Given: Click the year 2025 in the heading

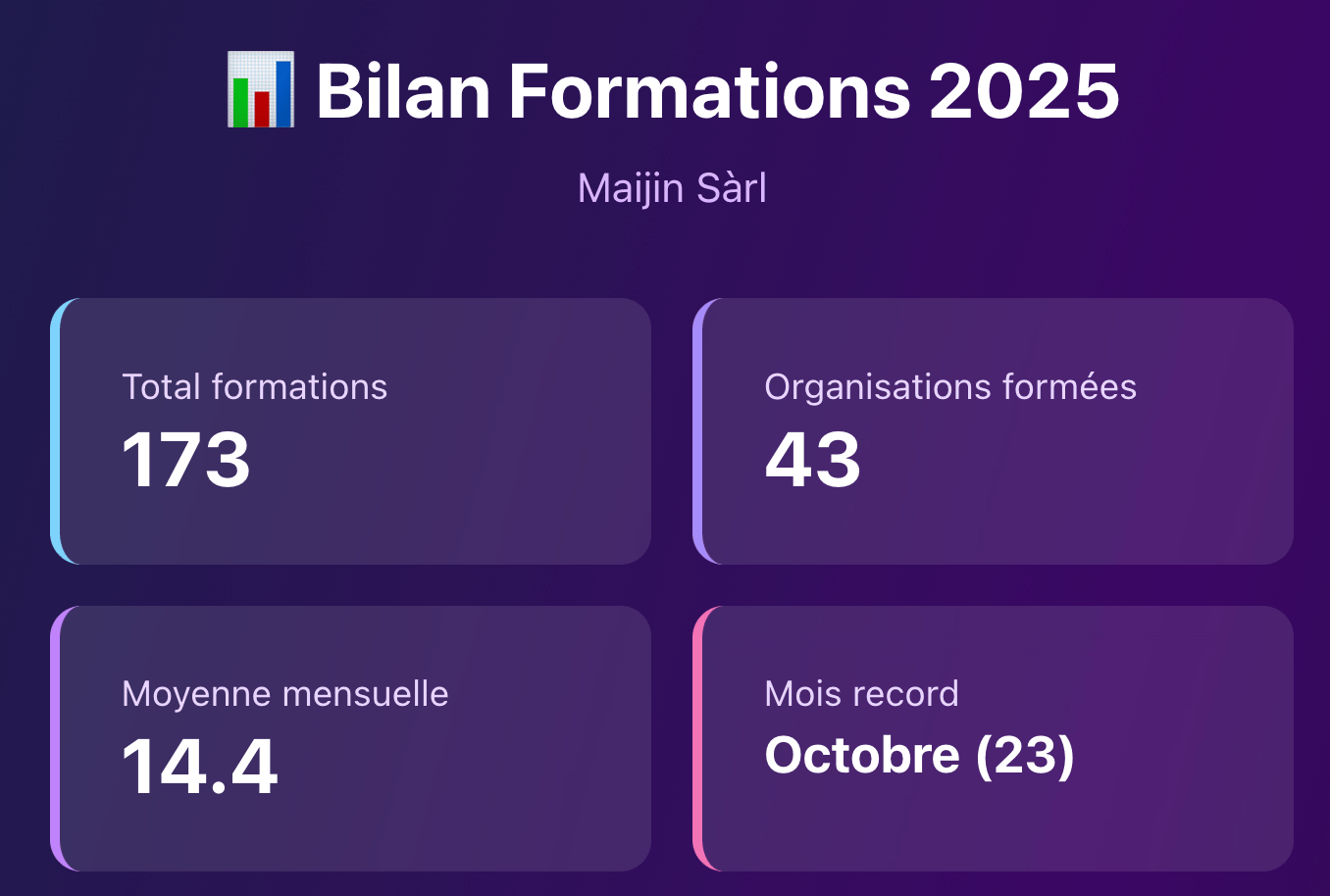Looking at the screenshot, I should click(1024, 91).
